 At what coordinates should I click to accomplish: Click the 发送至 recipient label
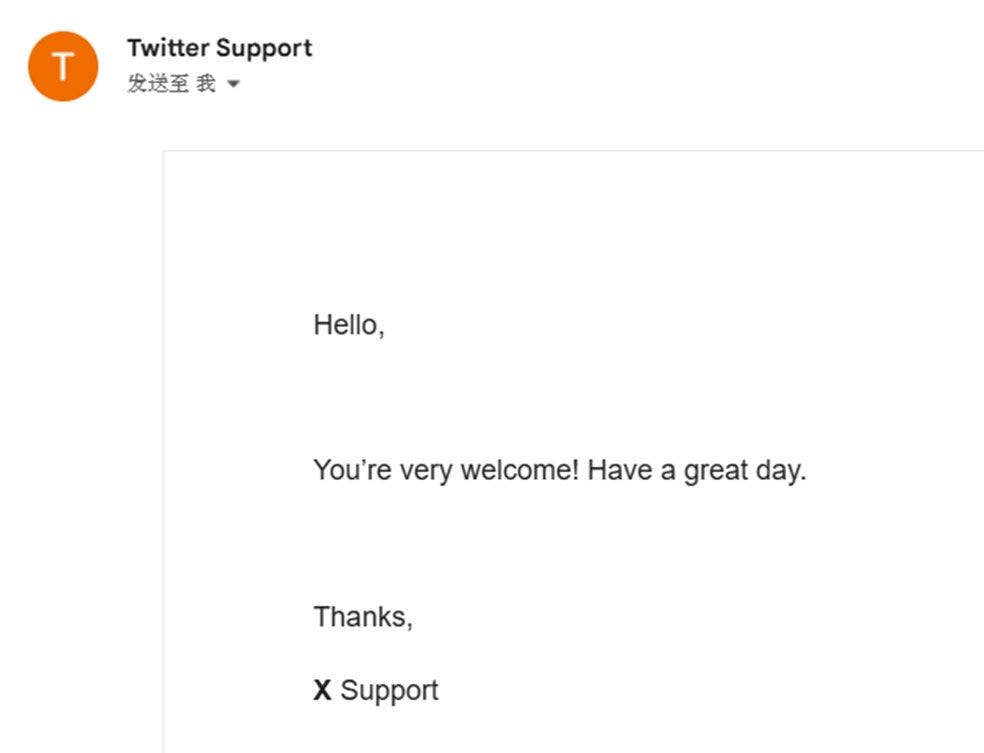pos(158,83)
